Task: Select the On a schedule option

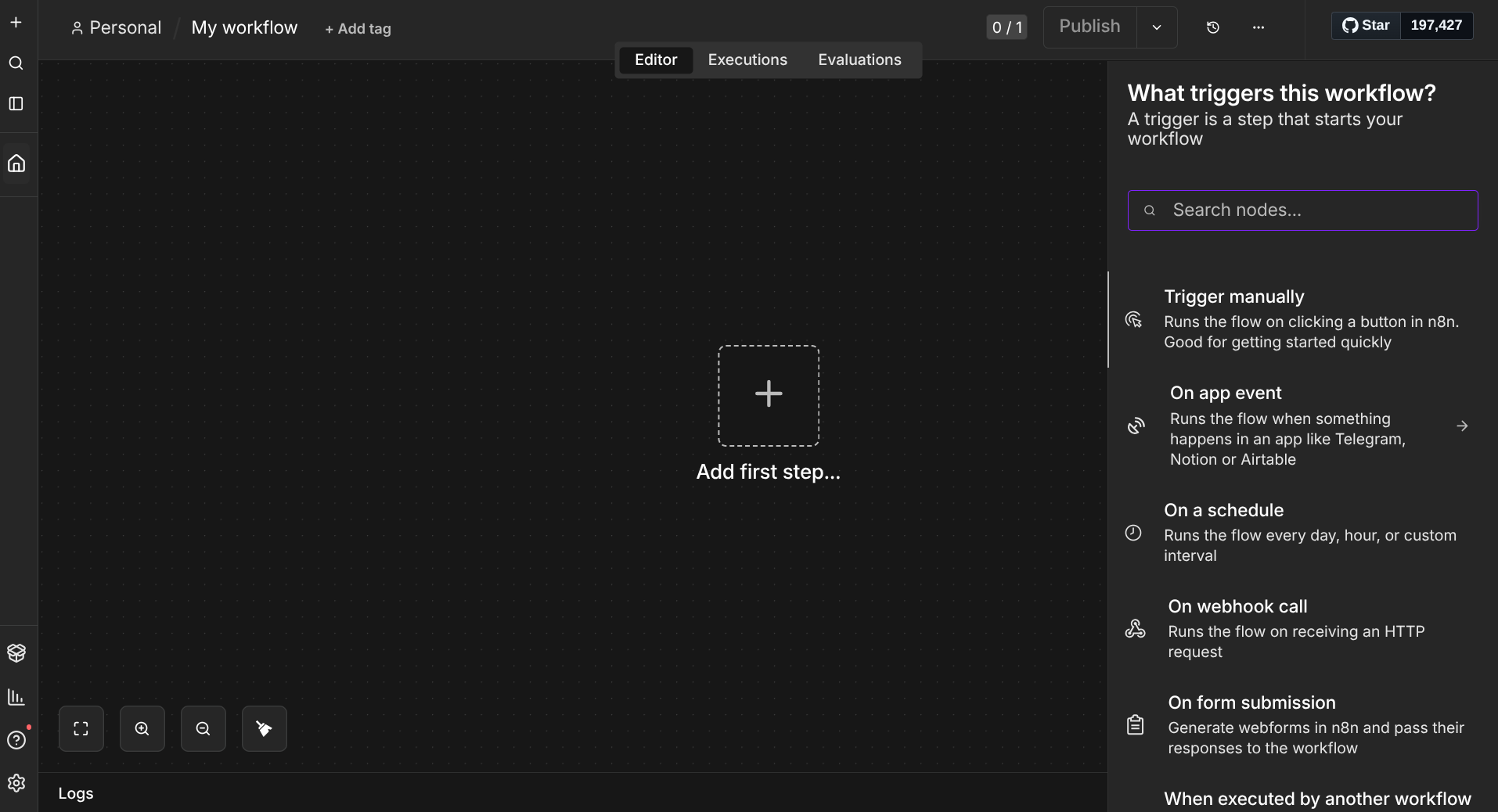Action: pyautogui.click(x=1302, y=533)
